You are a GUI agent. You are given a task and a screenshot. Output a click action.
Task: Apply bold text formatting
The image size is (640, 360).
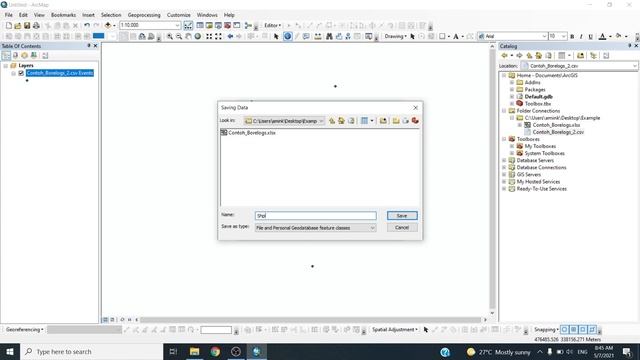[x=572, y=37]
